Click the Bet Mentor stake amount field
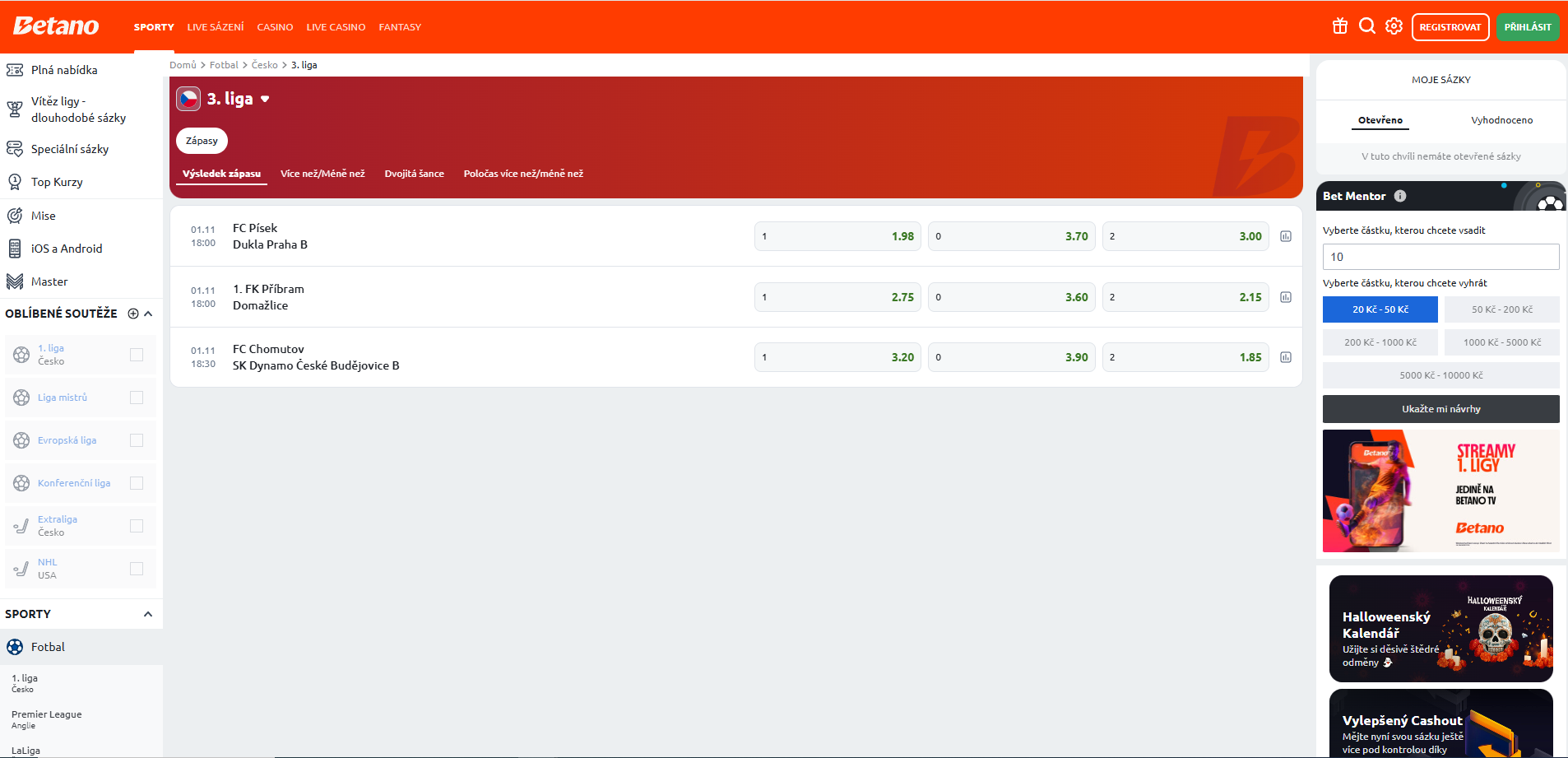Screen dimensions: 1568x758 1441,257
